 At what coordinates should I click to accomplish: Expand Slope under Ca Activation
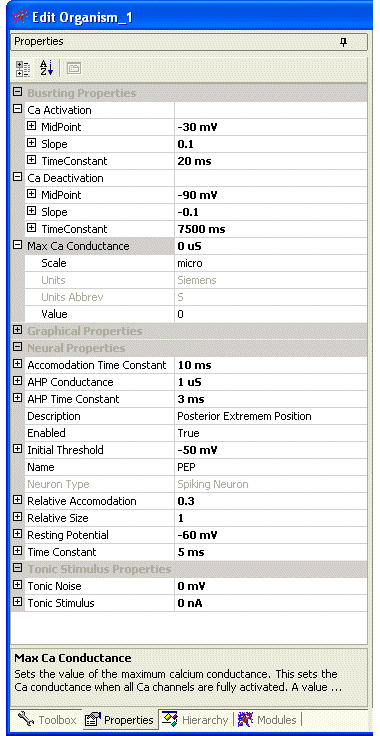click(31, 143)
